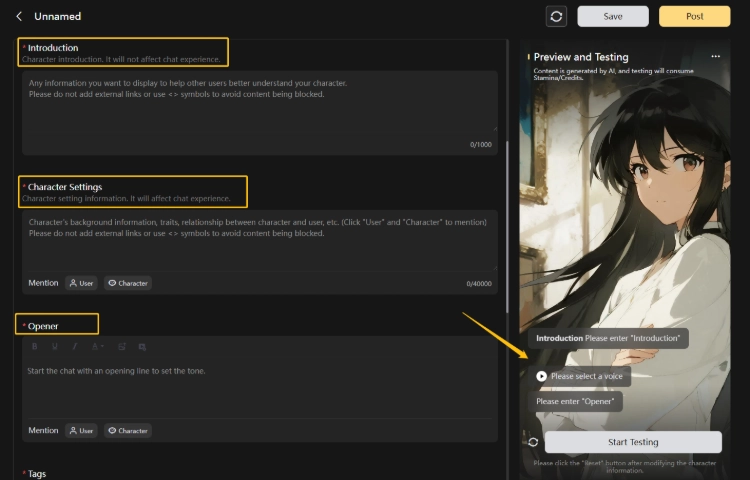The height and width of the screenshot is (480, 750).
Task: Apply italic in the Opener toolbar
Action: click(75, 347)
